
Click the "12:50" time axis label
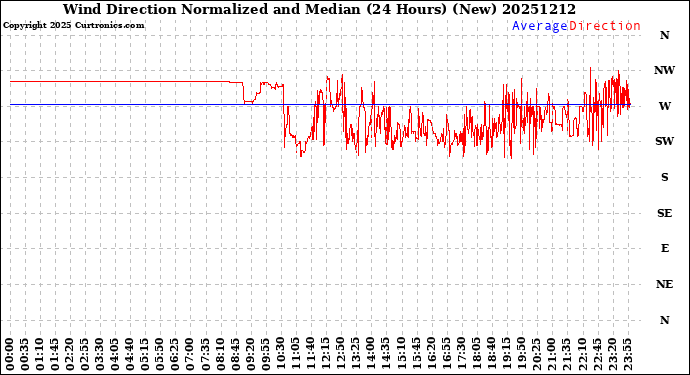click(341, 354)
